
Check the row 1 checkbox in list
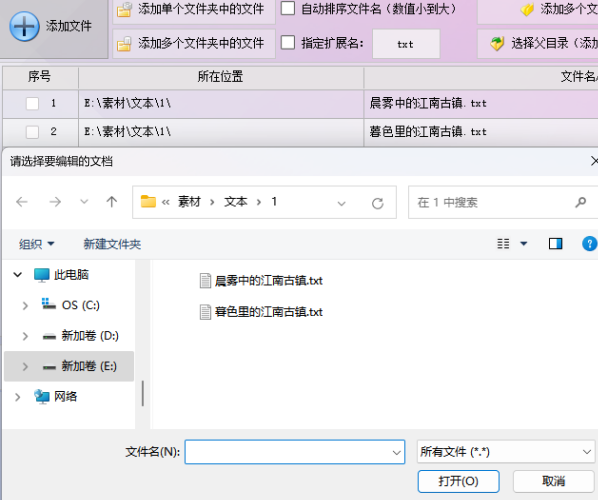(32, 103)
